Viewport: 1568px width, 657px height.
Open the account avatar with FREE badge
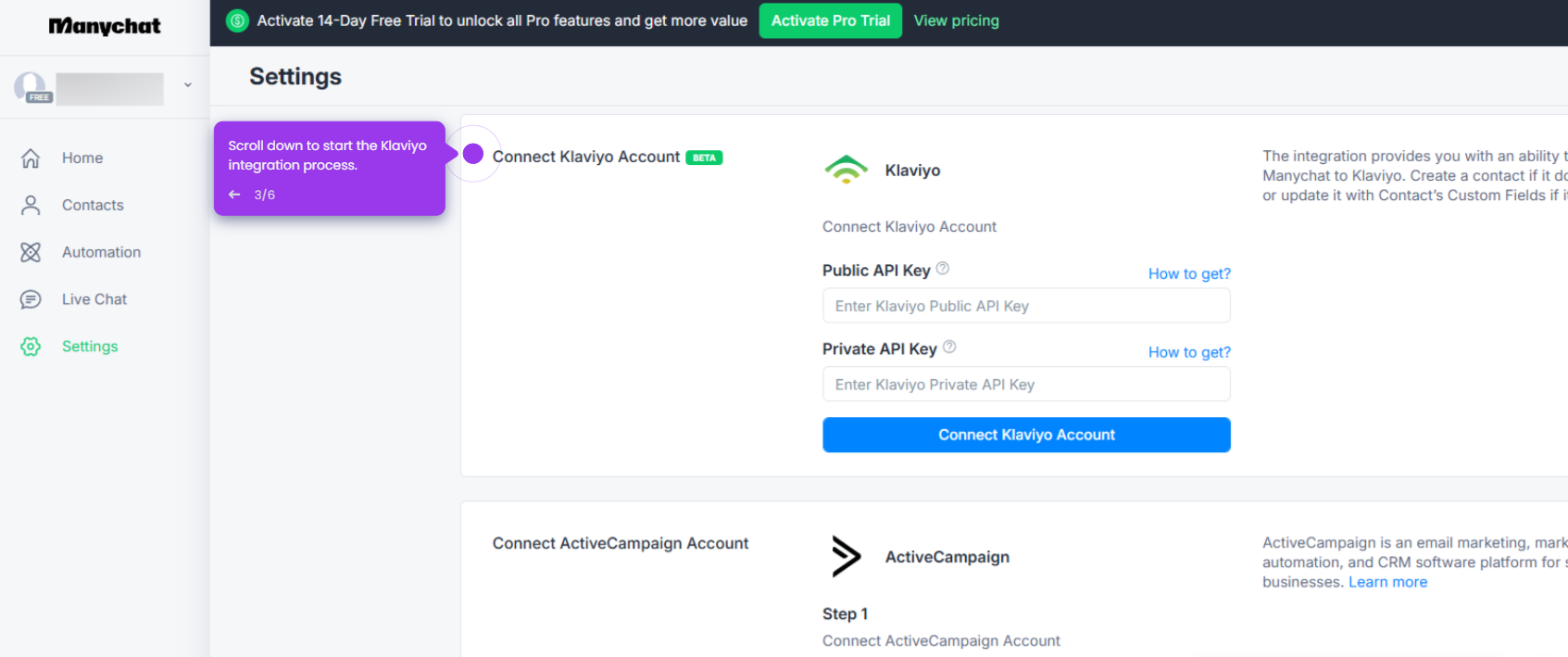[x=31, y=87]
